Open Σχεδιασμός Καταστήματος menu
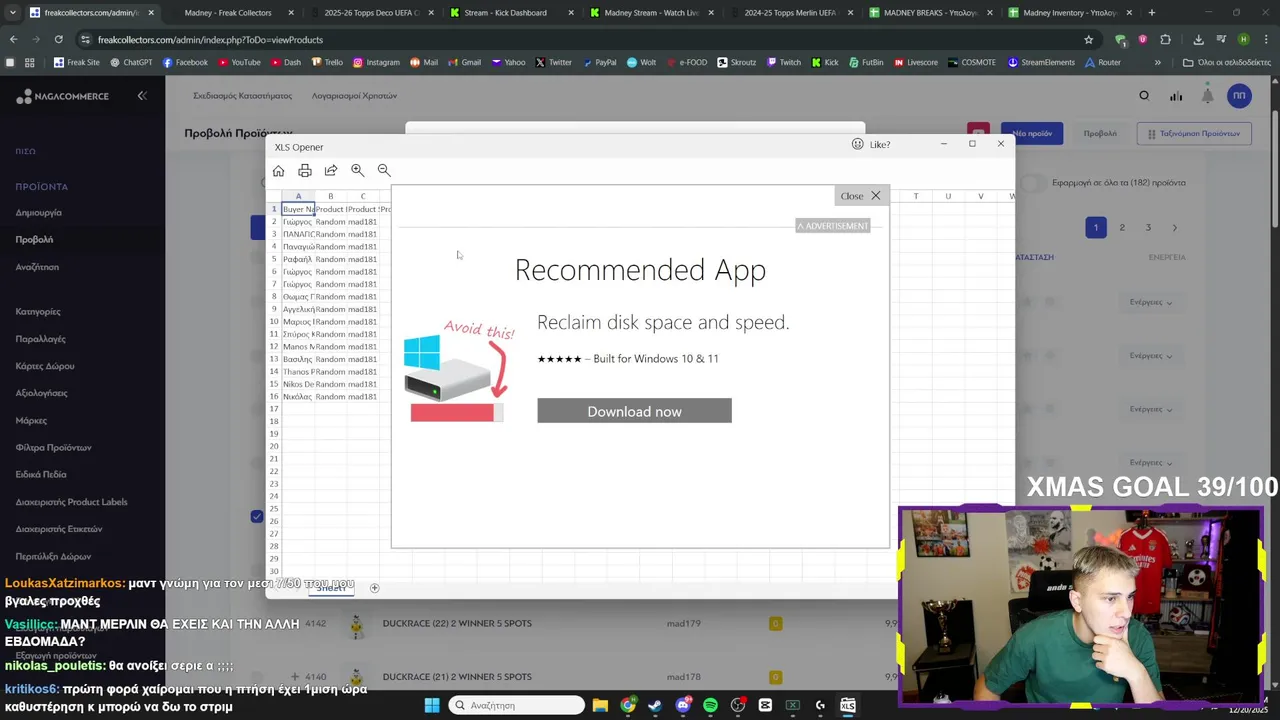 [242, 96]
